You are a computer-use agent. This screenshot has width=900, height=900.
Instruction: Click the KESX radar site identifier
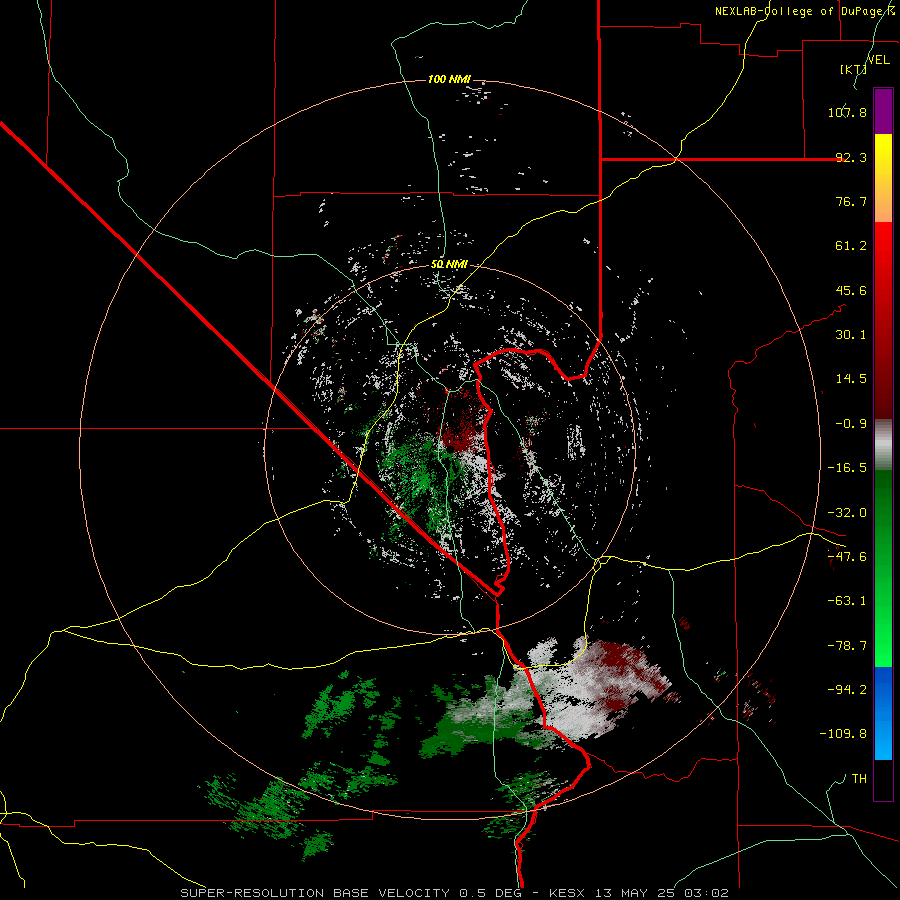click(566, 893)
